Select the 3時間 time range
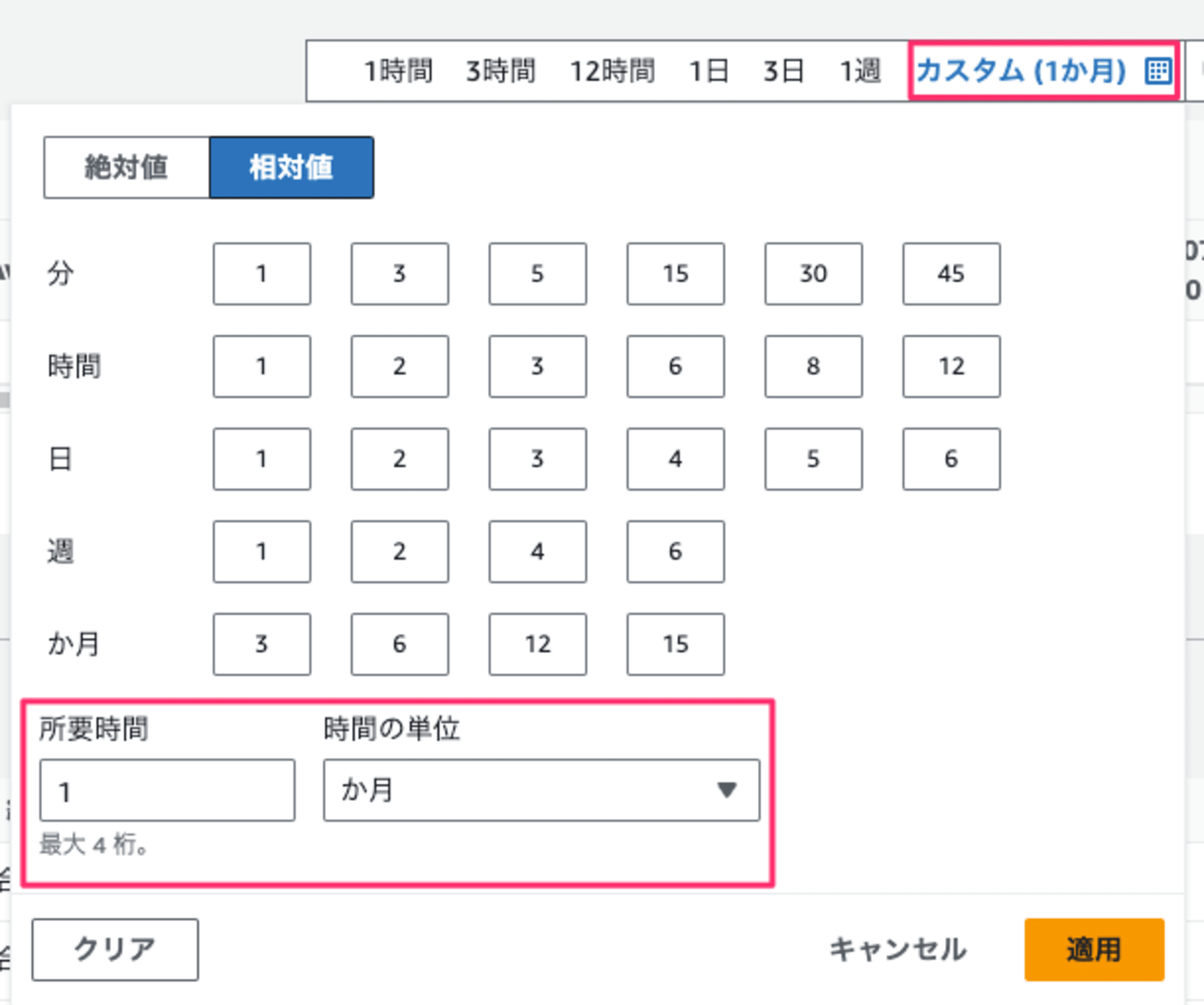The height and width of the screenshot is (1005, 1204). [501, 71]
